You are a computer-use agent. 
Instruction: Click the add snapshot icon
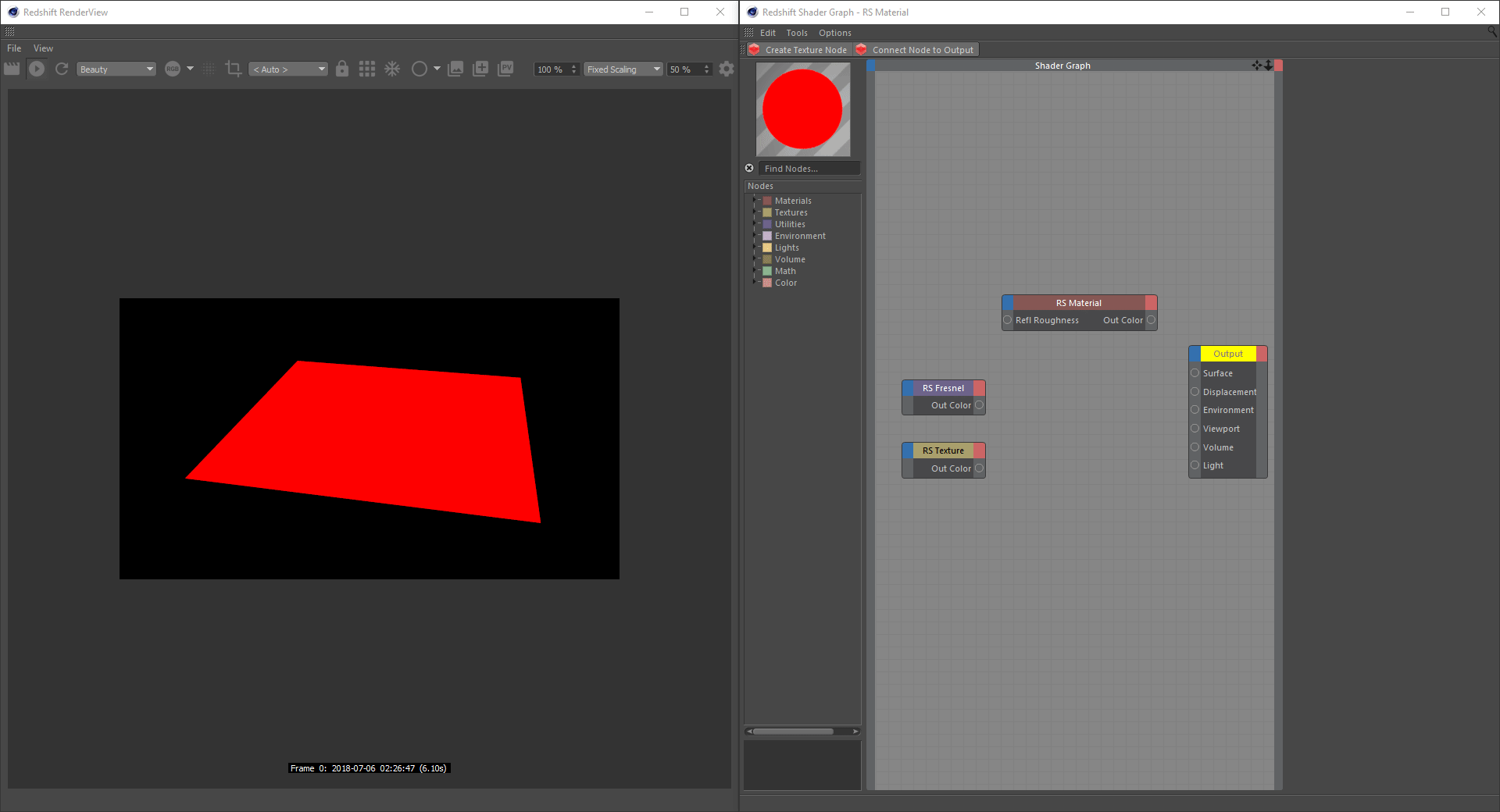coord(480,69)
